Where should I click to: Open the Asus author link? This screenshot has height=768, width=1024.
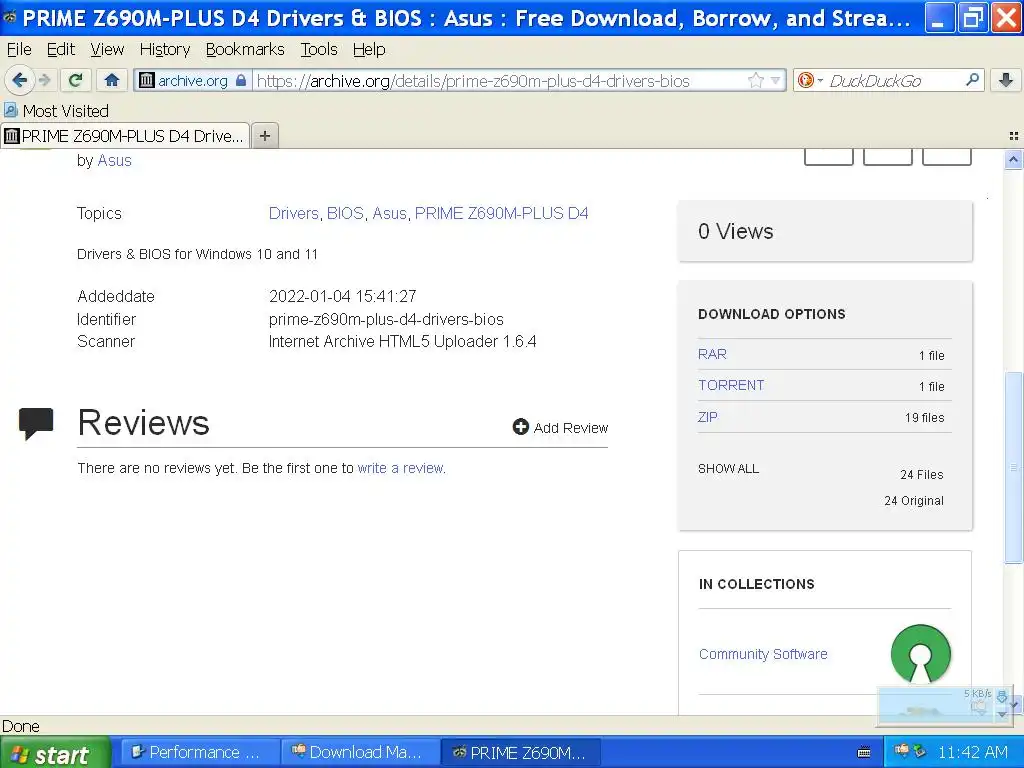click(114, 161)
